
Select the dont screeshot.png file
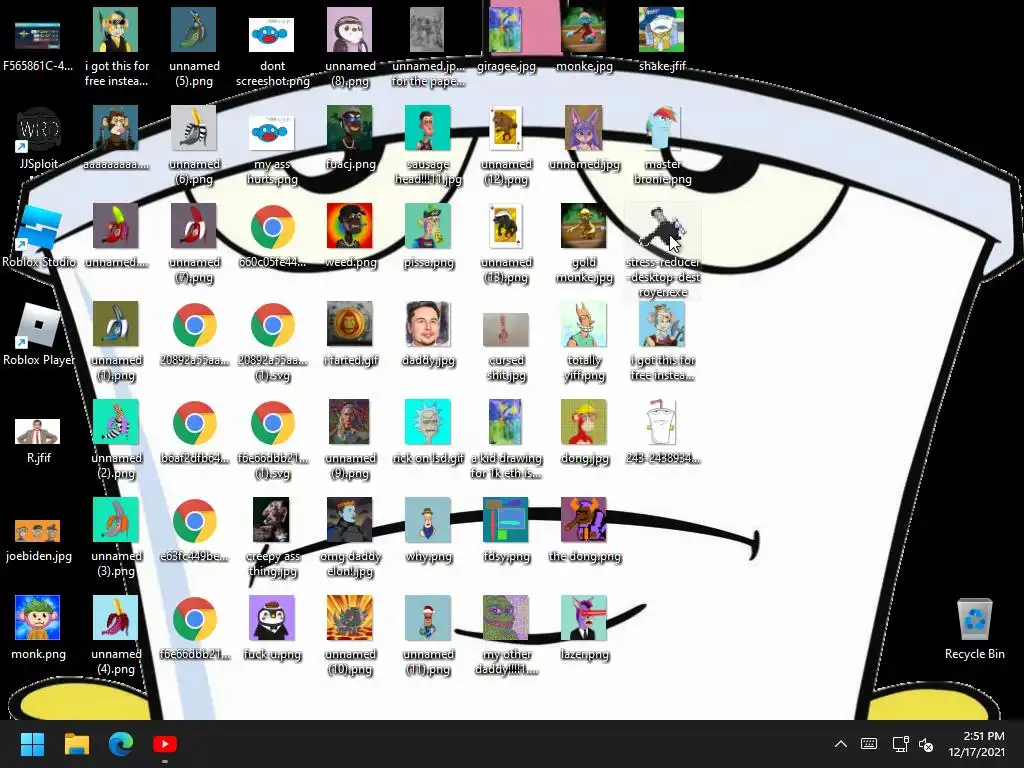(x=272, y=52)
